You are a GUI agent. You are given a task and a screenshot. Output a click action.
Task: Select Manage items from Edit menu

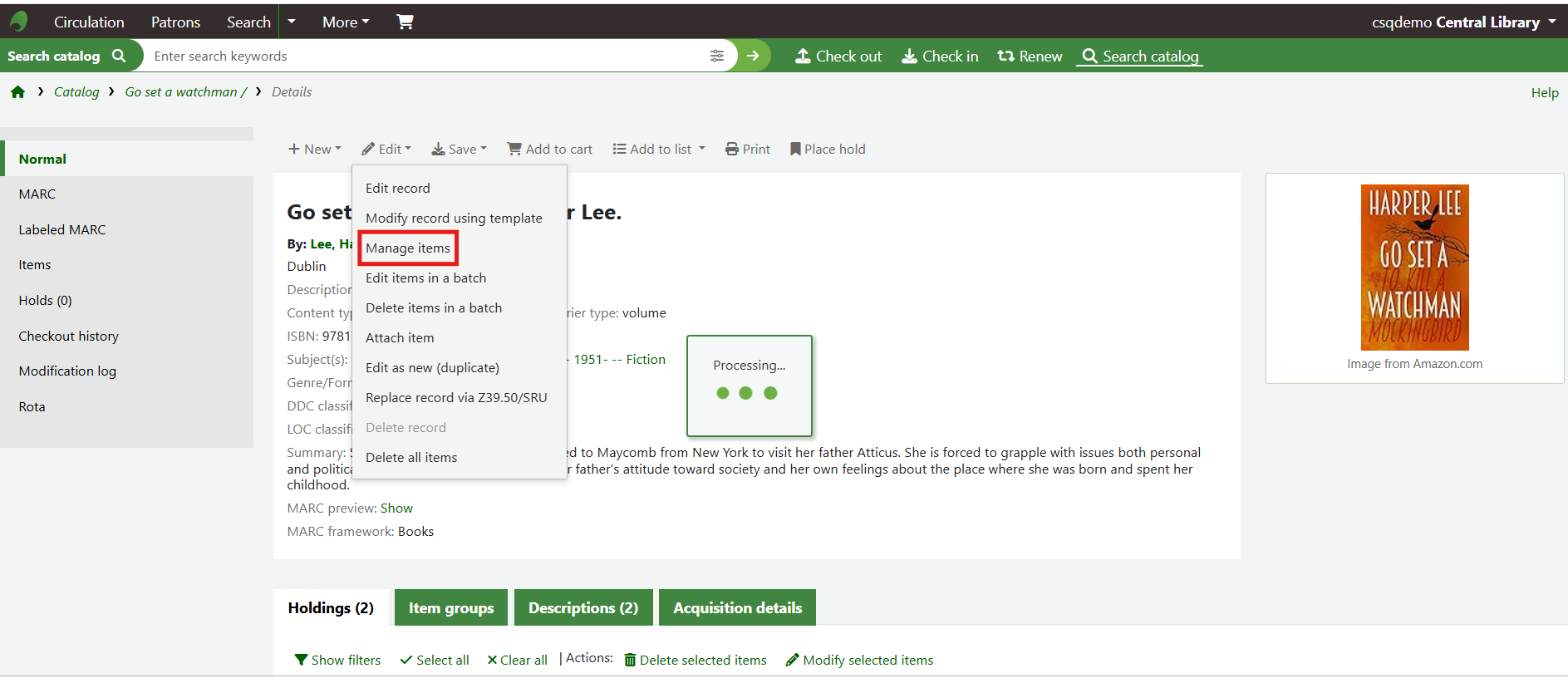pos(407,248)
